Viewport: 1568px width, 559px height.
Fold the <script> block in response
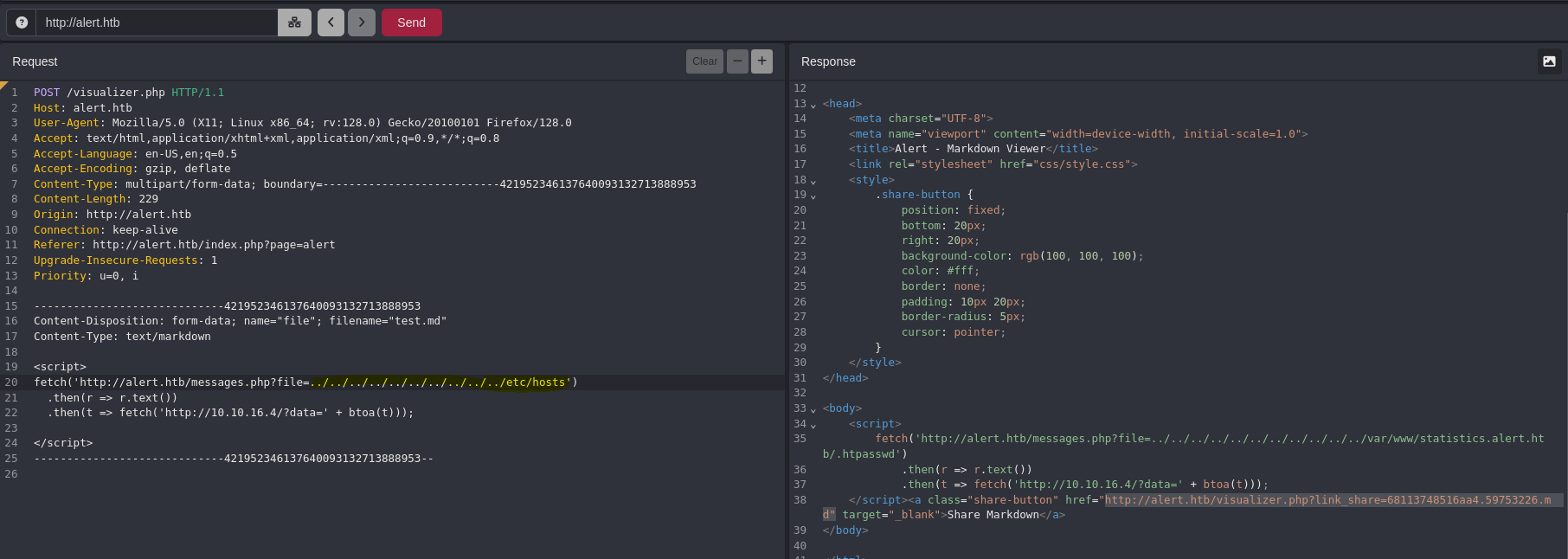click(813, 425)
